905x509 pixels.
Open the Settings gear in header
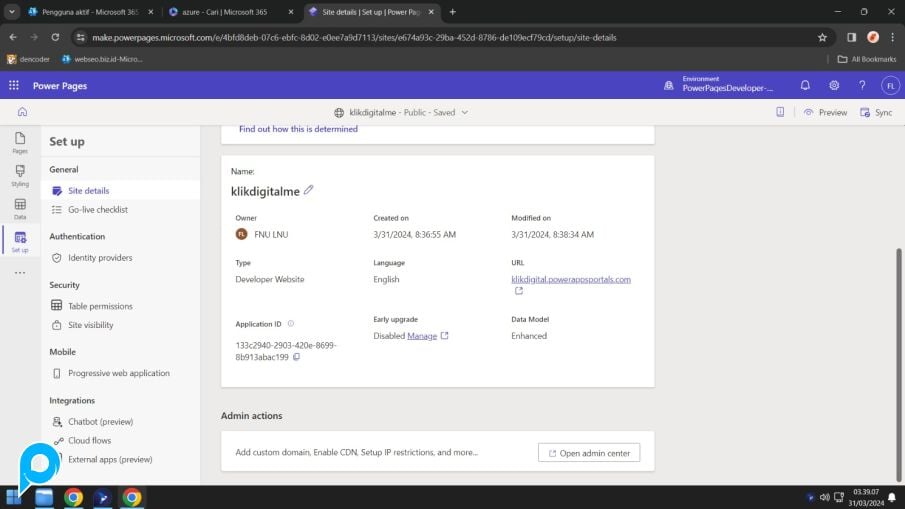tap(833, 86)
